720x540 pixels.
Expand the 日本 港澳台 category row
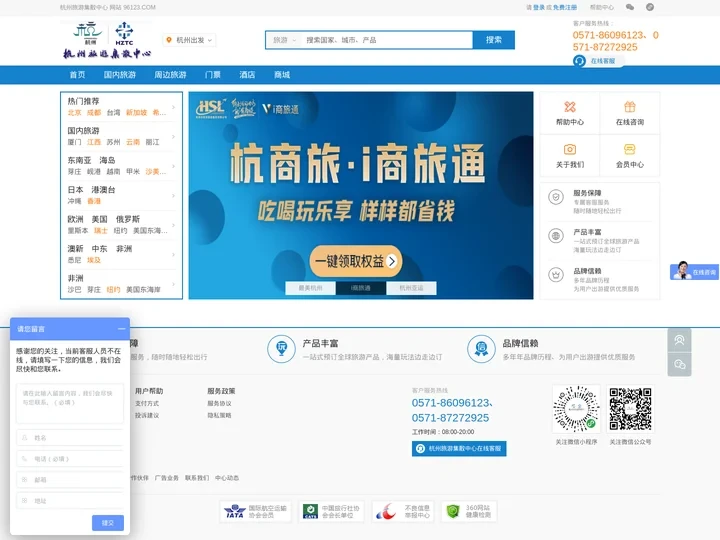pos(121,195)
